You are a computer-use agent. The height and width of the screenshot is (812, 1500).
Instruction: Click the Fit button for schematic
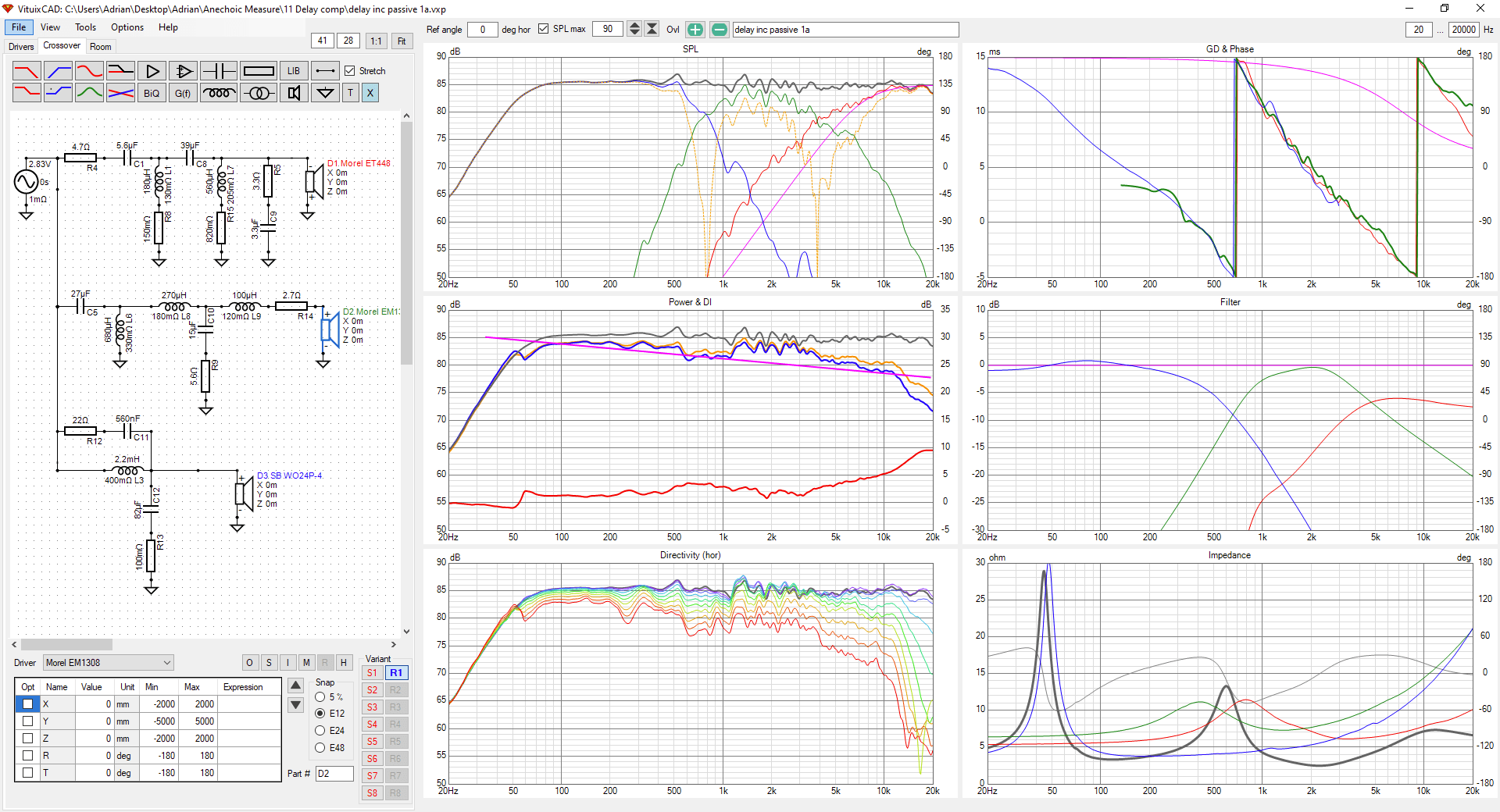click(x=402, y=41)
